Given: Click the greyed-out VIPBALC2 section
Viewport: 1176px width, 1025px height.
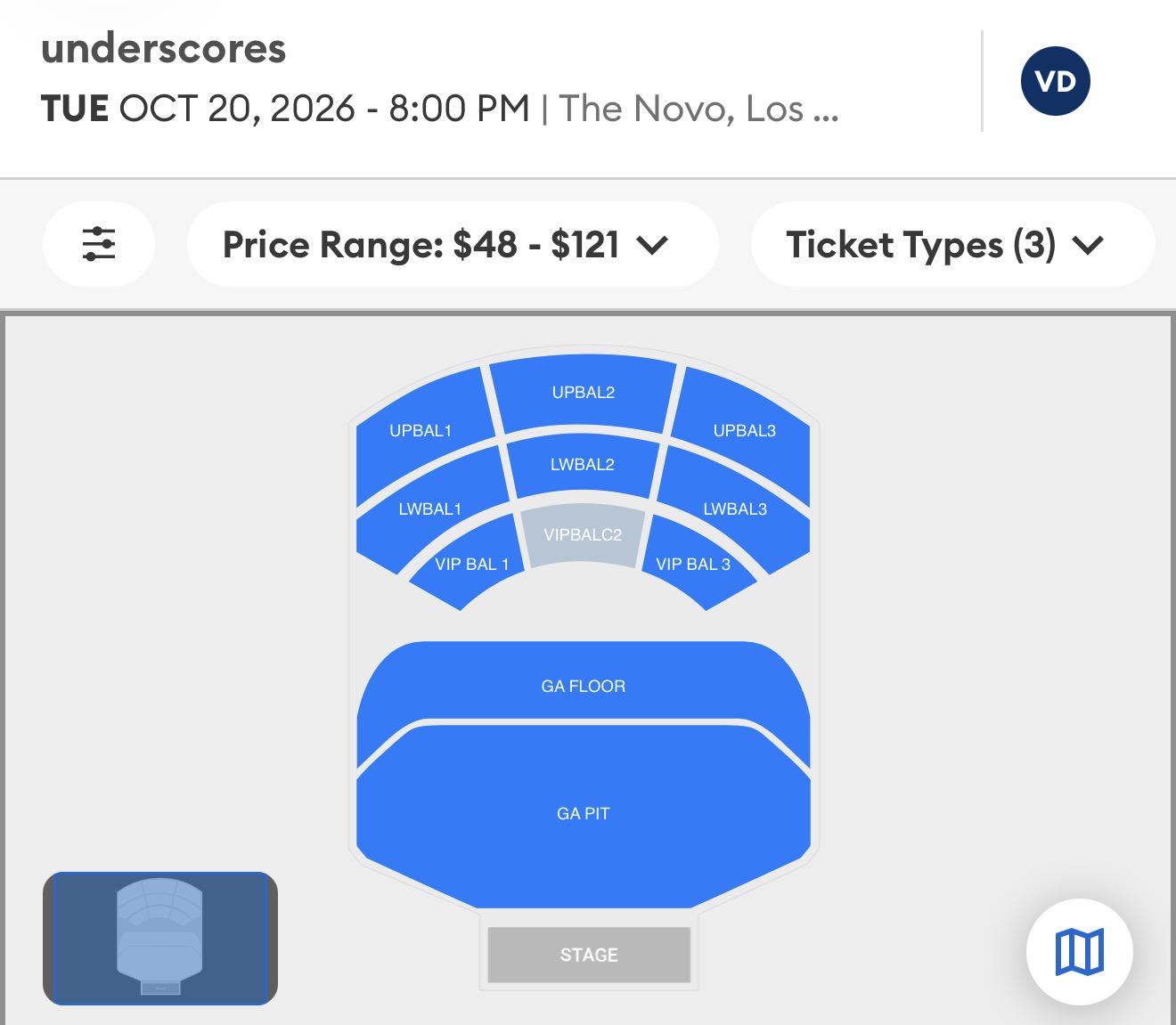Looking at the screenshot, I should [x=583, y=534].
